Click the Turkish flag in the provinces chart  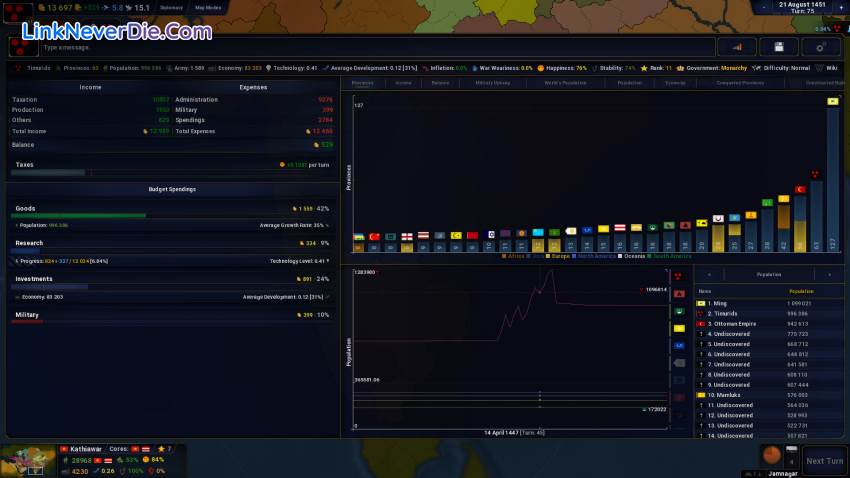[x=374, y=237]
